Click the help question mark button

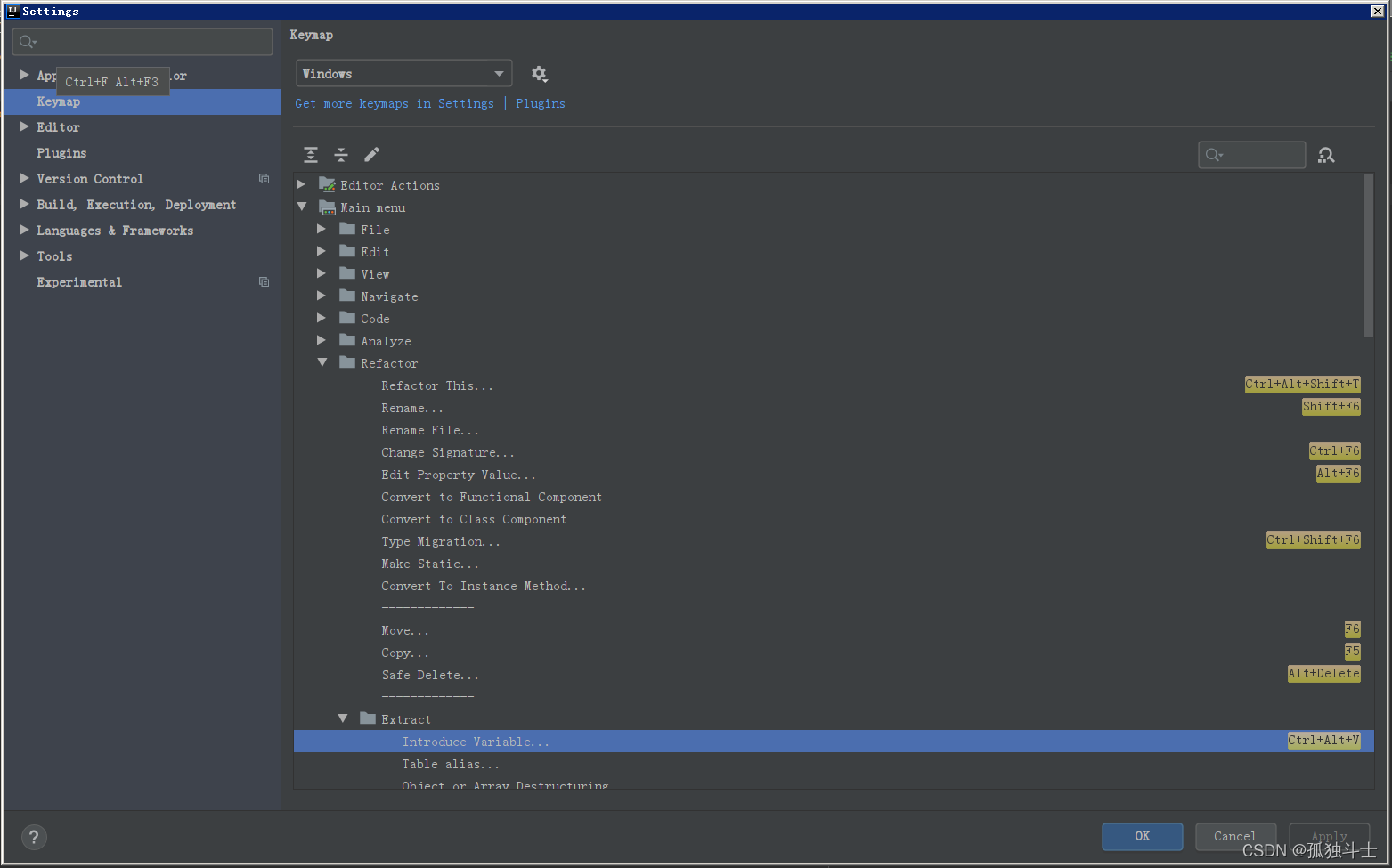[34, 837]
